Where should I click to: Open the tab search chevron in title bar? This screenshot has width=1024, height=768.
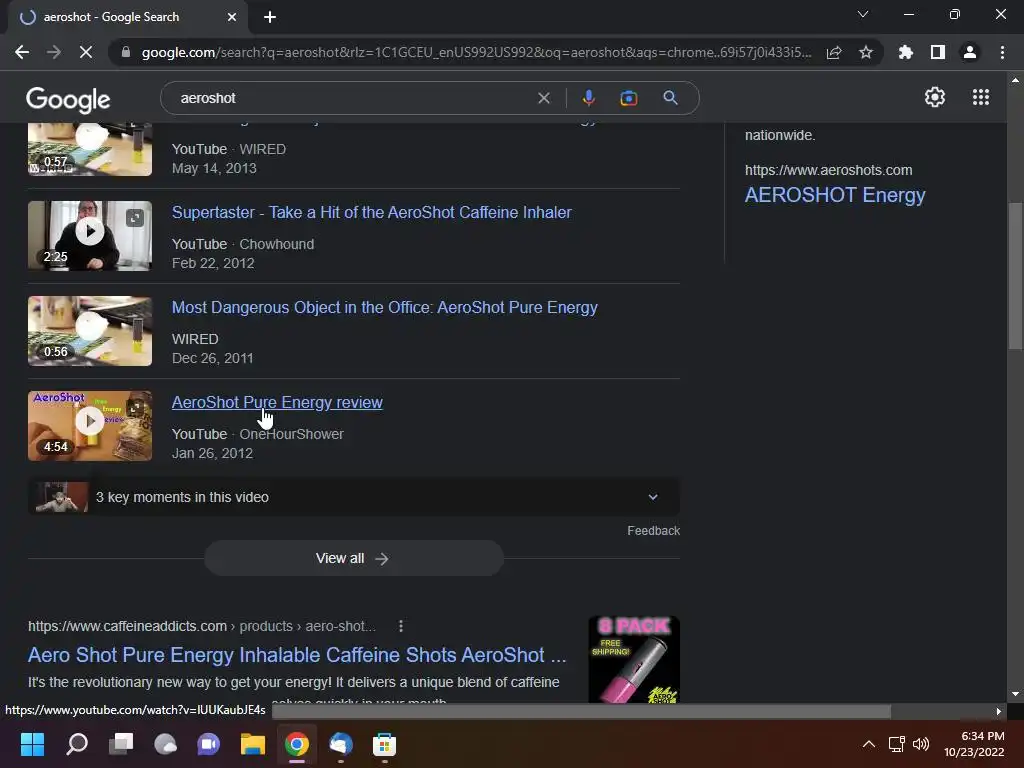coord(863,14)
